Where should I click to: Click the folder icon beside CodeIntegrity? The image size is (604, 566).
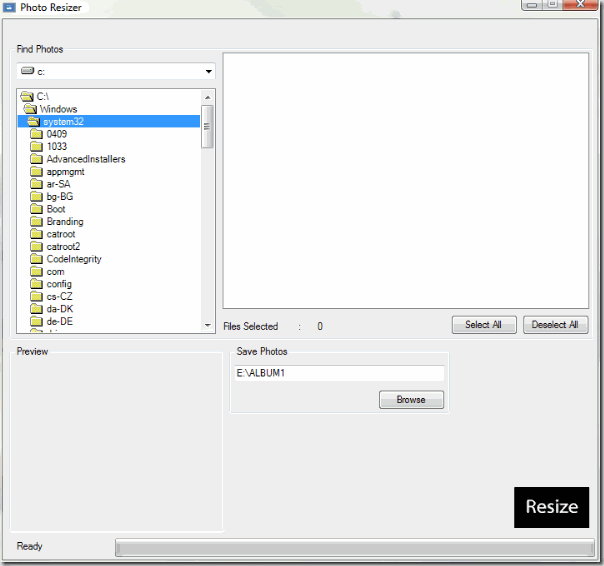[x=37, y=259]
